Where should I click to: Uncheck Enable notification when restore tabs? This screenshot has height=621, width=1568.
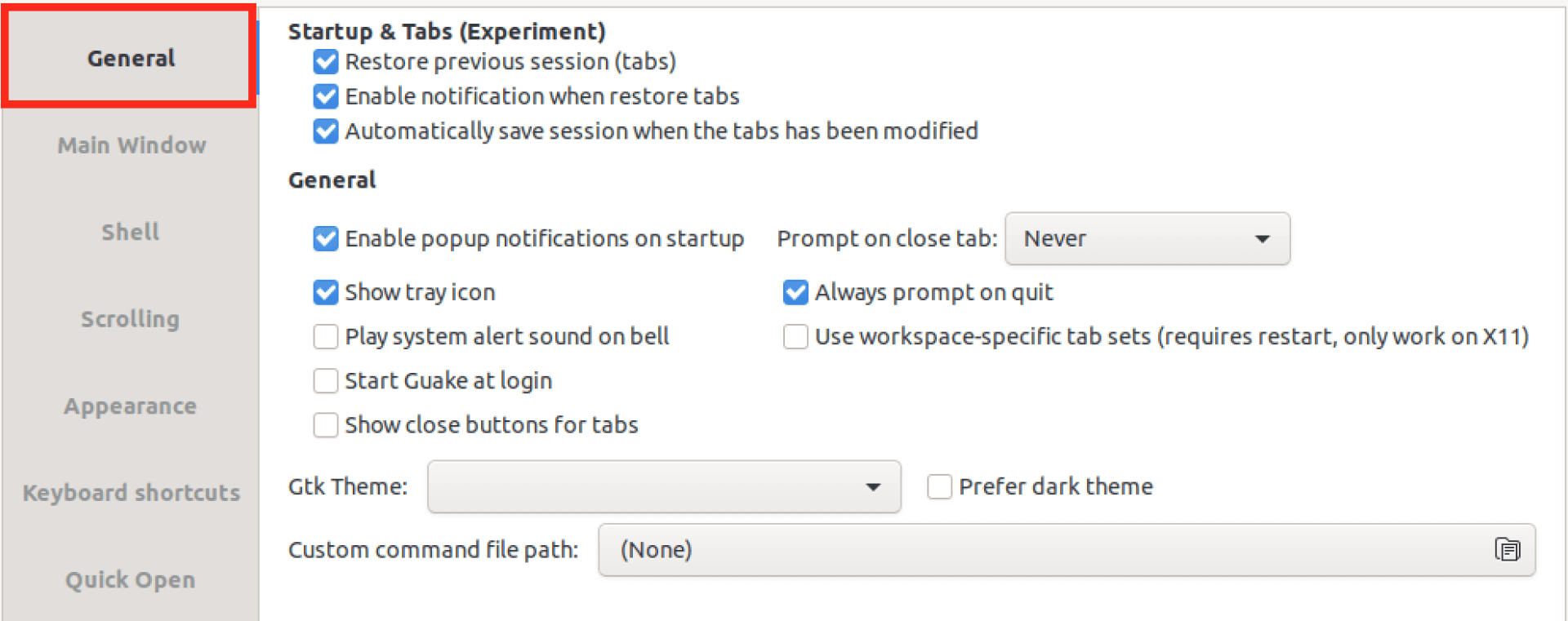point(325,96)
